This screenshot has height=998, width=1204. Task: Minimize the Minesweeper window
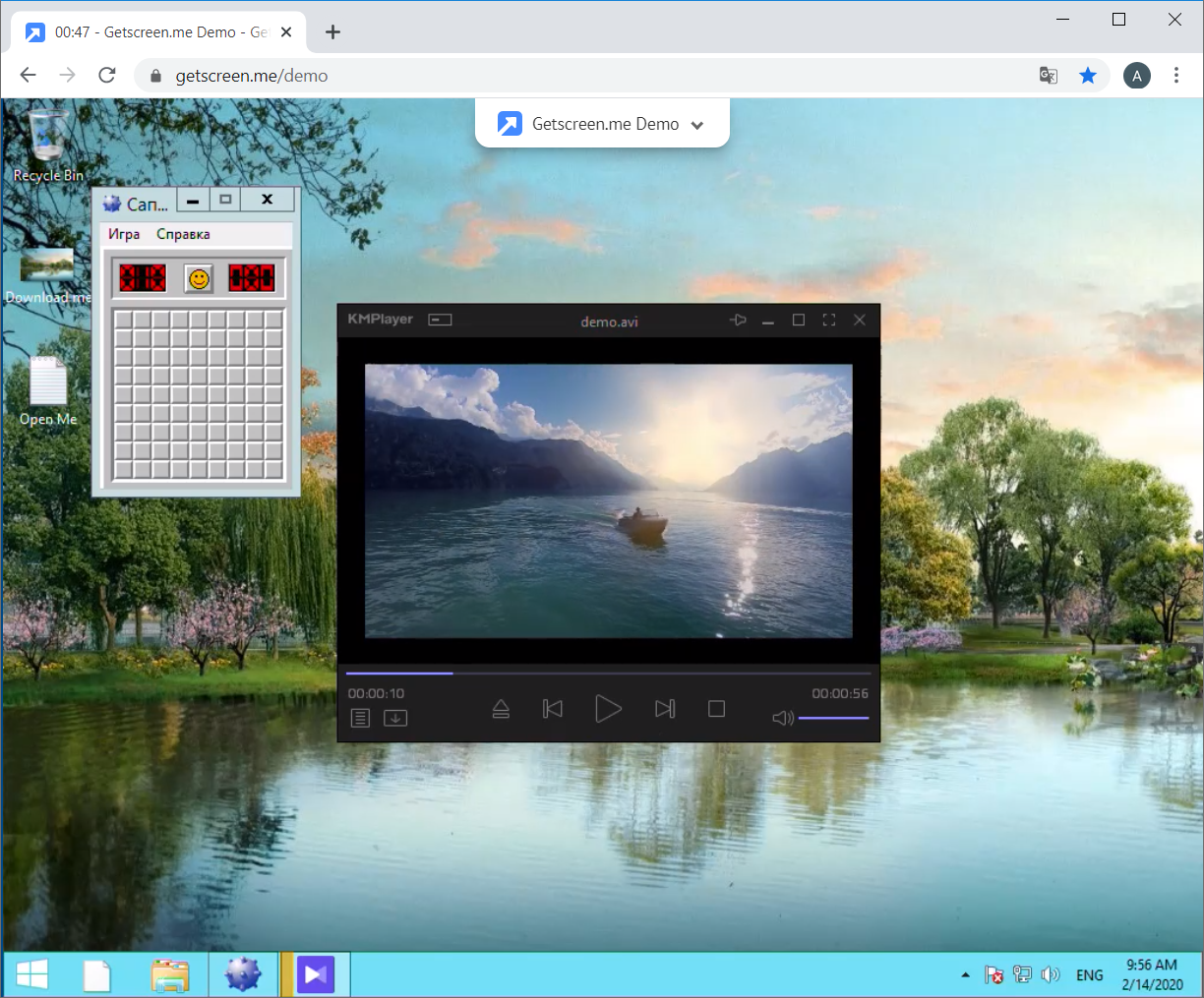point(193,201)
